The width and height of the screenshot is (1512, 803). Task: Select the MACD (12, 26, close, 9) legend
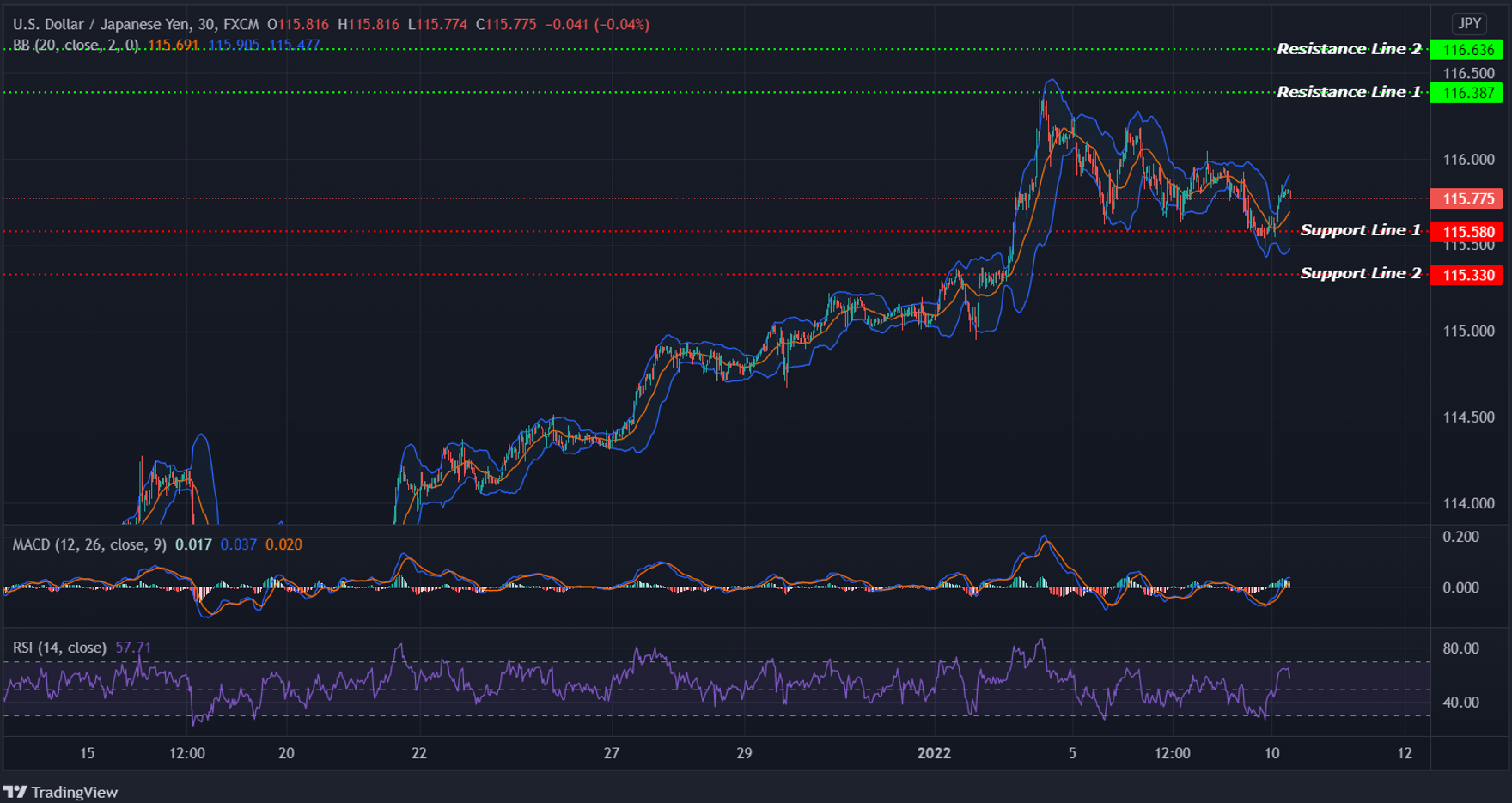point(90,544)
